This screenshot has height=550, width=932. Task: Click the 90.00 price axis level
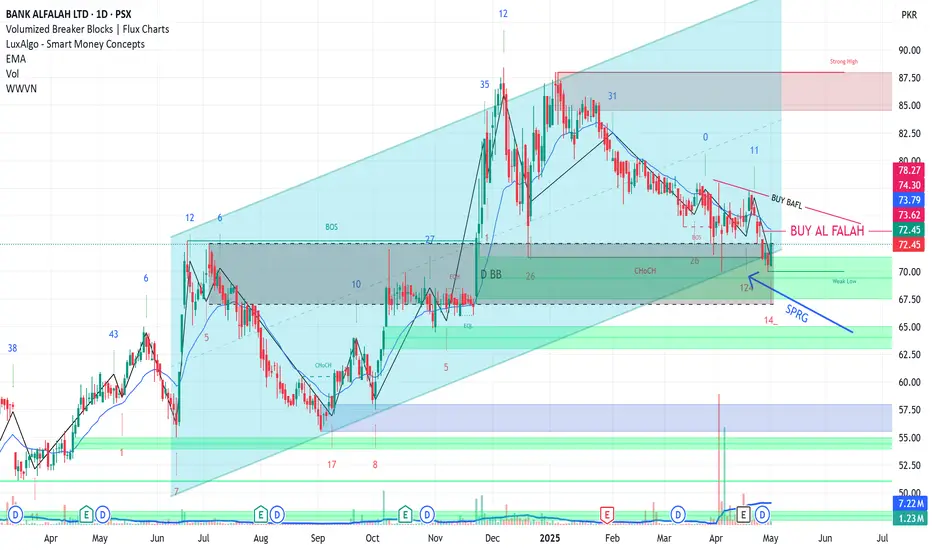(909, 51)
